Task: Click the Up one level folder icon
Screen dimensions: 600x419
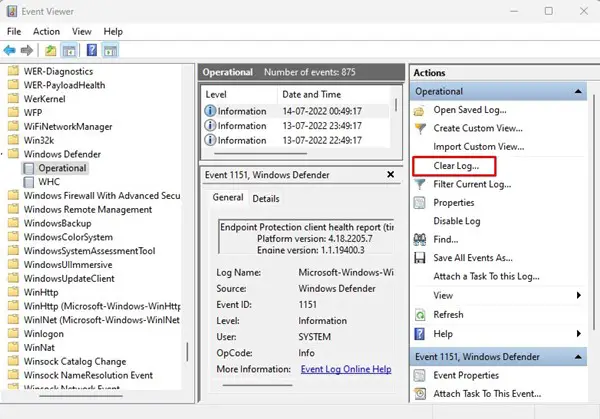Action: point(51,50)
